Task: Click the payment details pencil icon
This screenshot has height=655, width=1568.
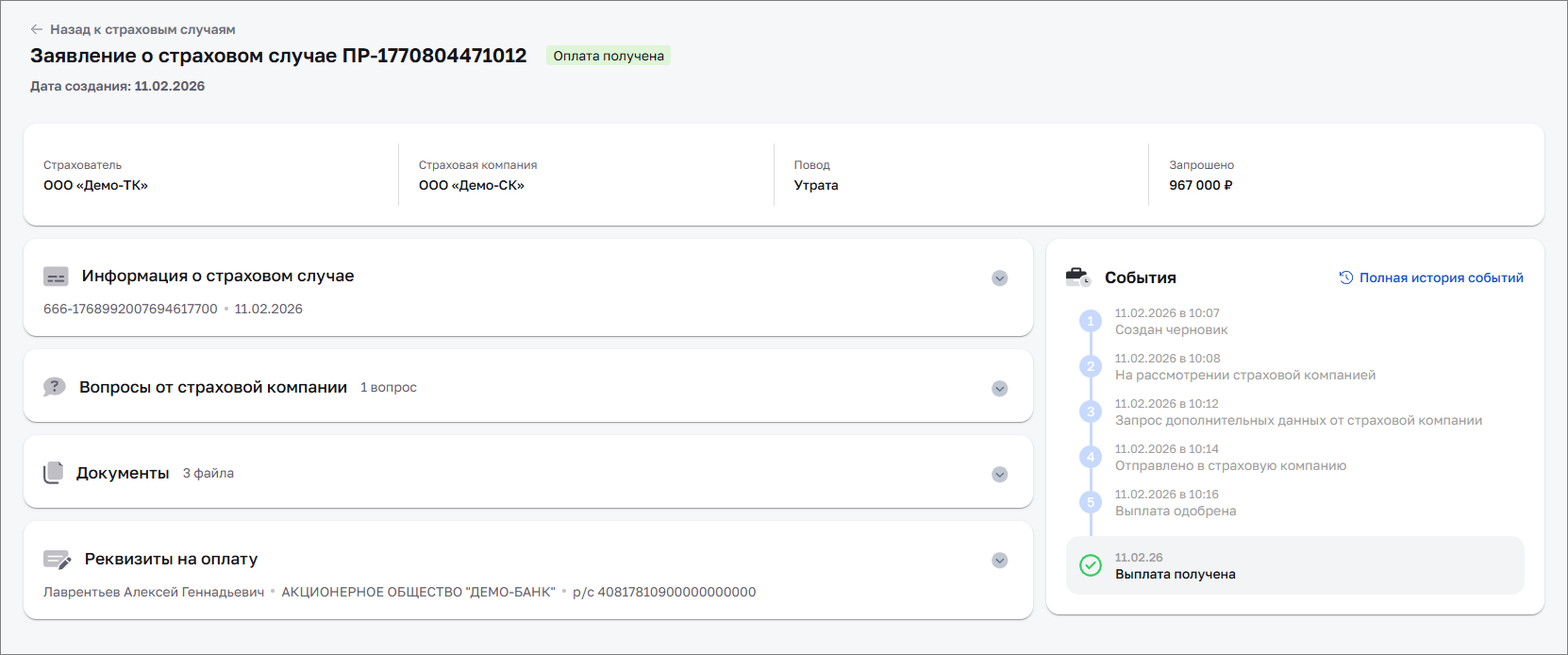Action: click(x=58, y=560)
